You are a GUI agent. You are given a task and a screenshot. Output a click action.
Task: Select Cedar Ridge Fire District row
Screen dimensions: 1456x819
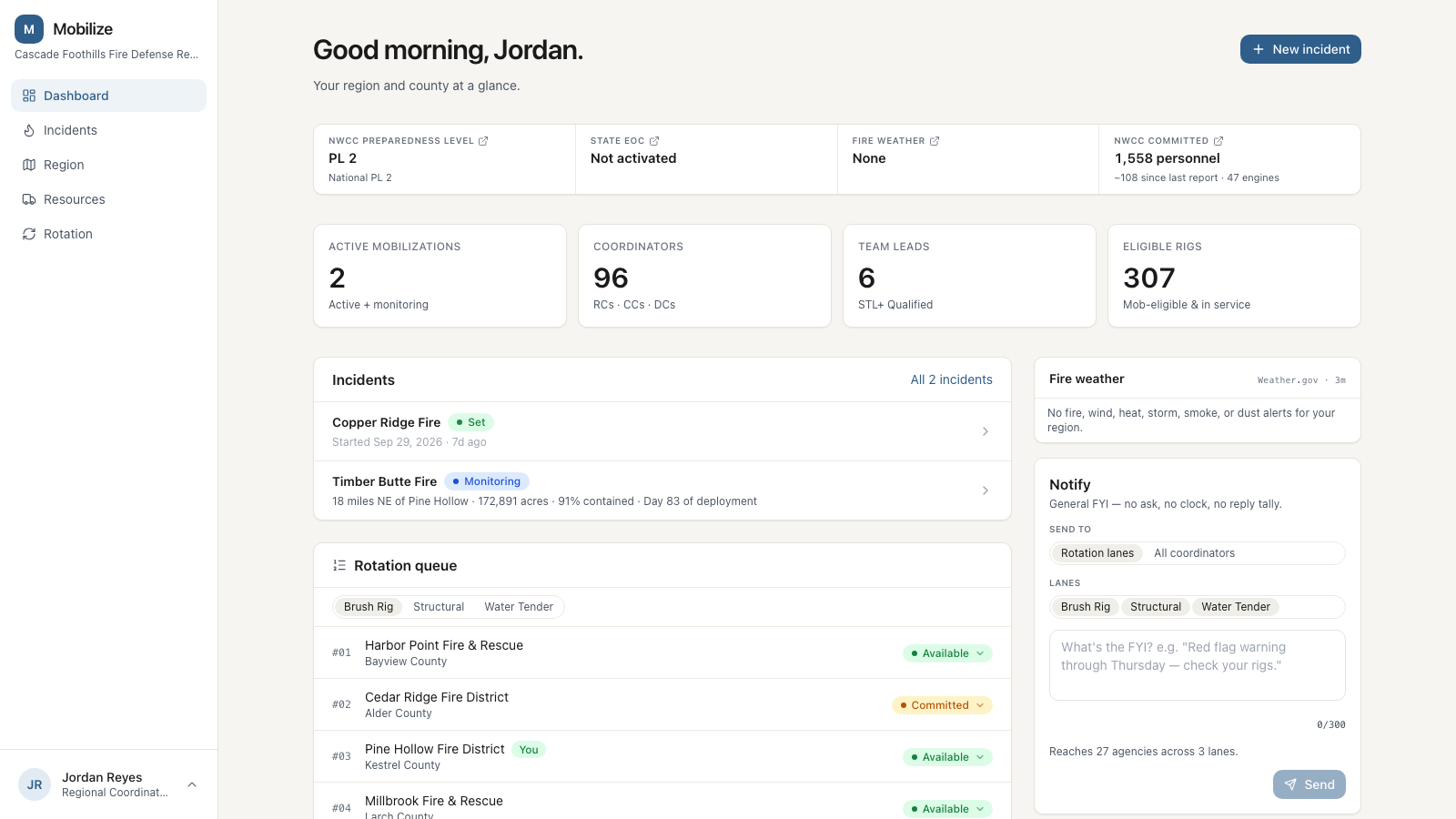pyautogui.click(x=662, y=704)
